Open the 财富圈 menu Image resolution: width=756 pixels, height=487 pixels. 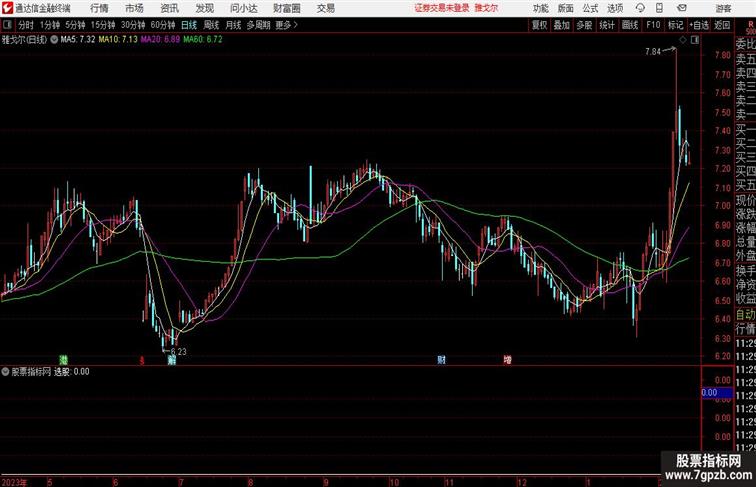(286, 8)
